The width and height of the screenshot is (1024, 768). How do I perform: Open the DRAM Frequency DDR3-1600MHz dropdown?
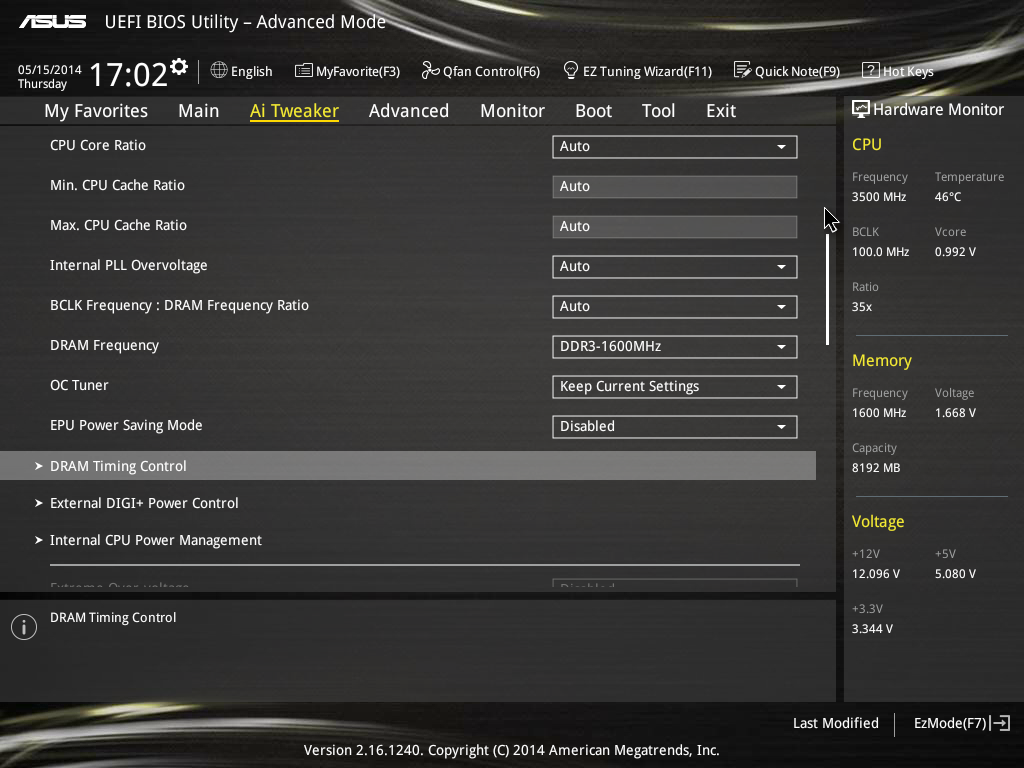pos(675,347)
